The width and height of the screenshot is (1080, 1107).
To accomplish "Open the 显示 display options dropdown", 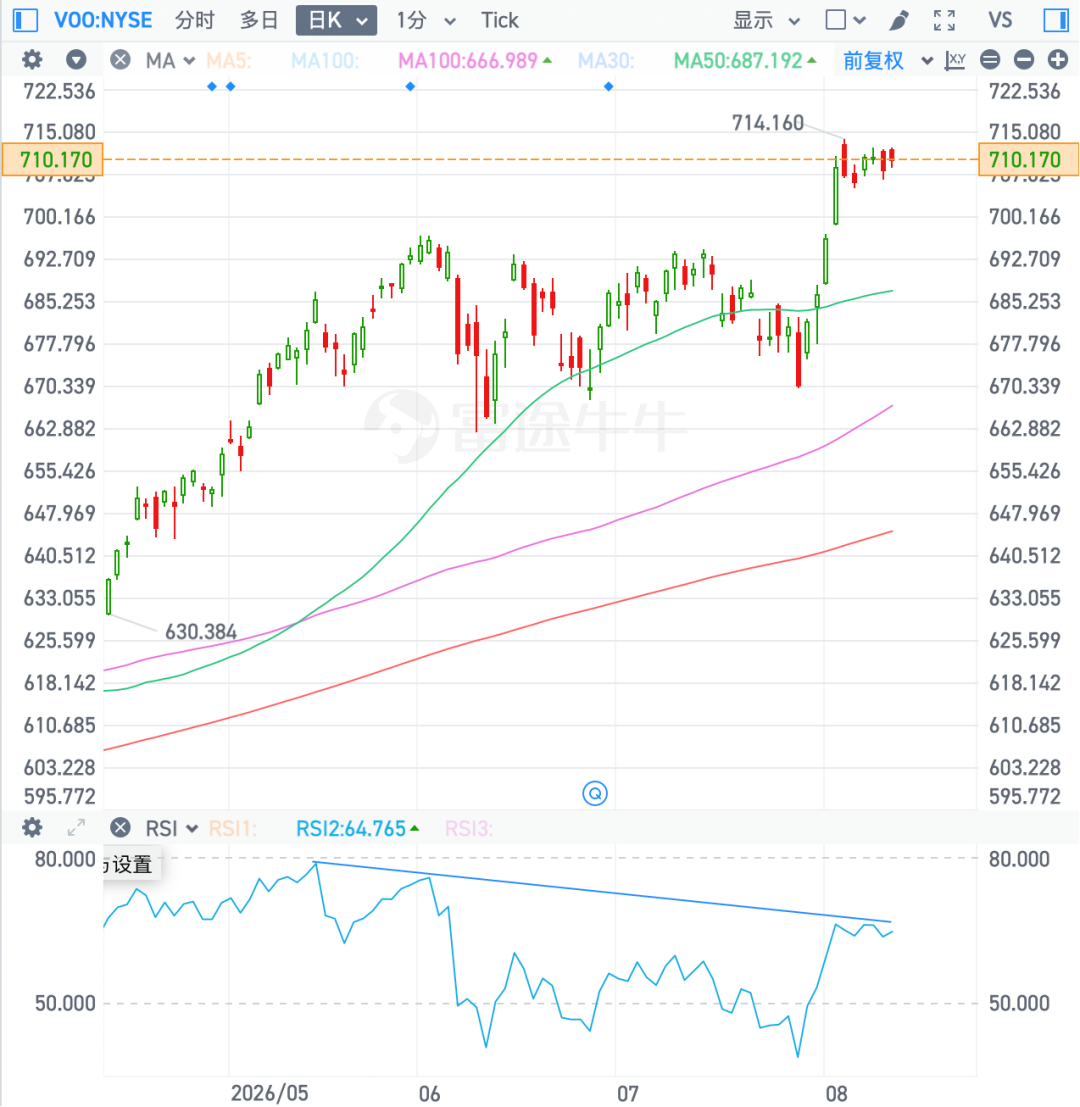I will point(767,20).
